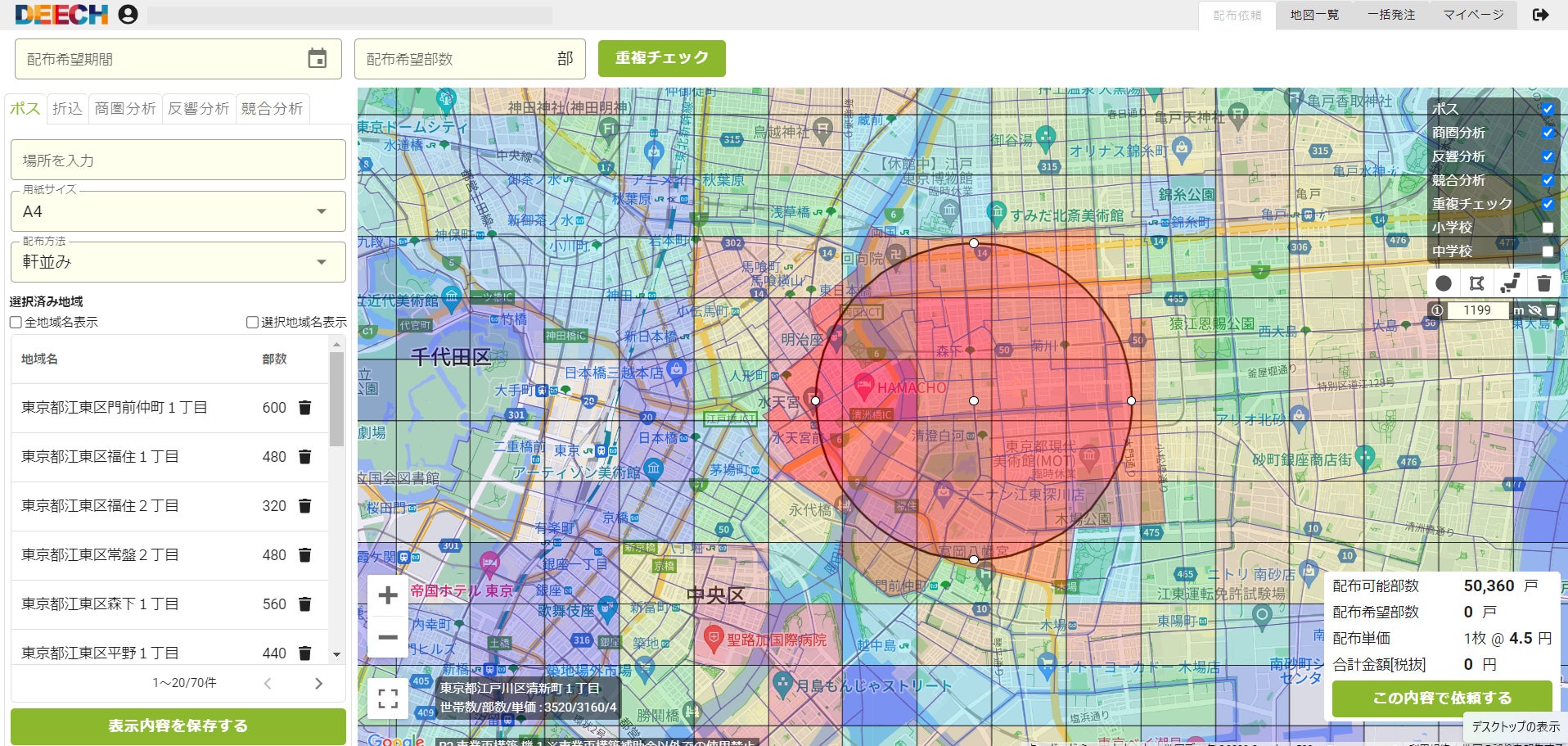The height and width of the screenshot is (746, 1568).
Task: Go to next page of area list
Action: 318,683
